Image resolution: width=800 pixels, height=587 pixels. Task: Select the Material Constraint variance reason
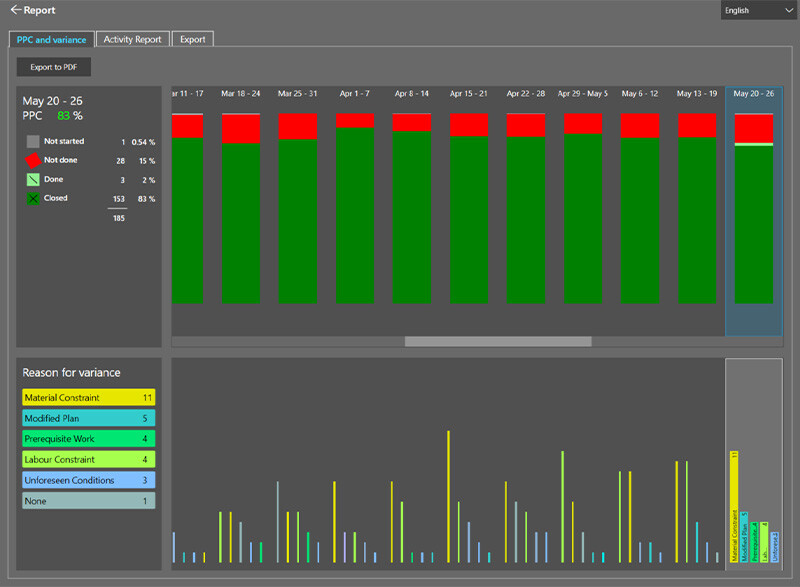click(x=88, y=397)
